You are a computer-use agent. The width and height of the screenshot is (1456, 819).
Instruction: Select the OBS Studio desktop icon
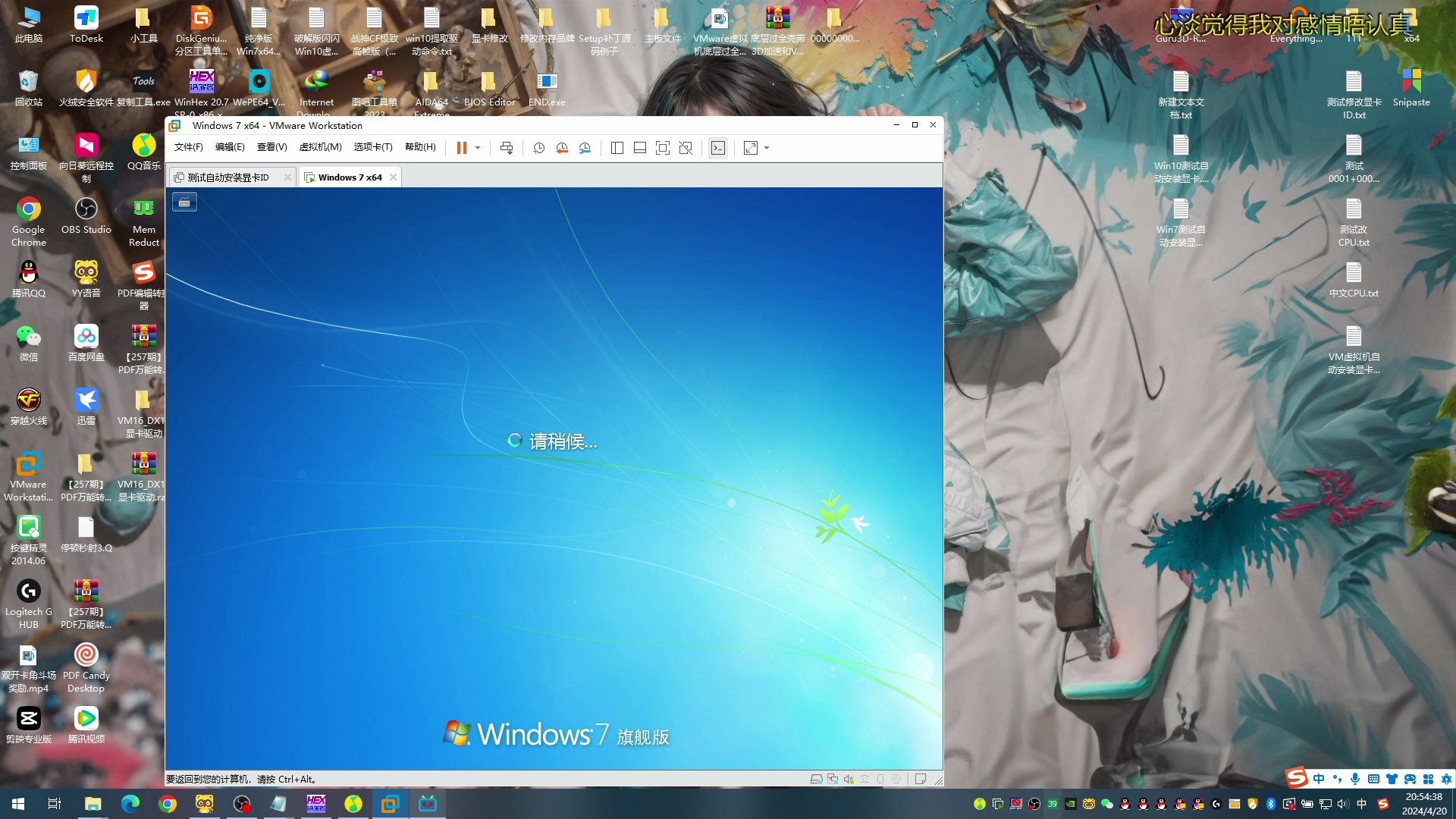86,216
